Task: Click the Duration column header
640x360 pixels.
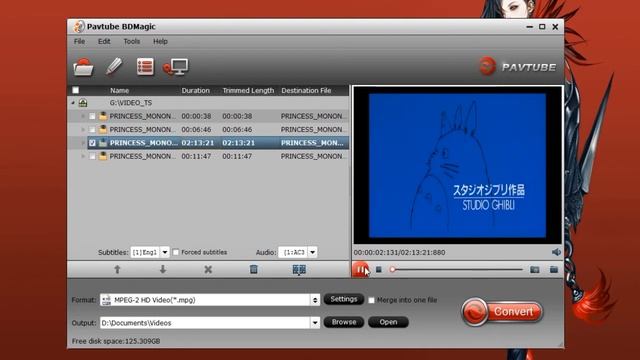Action: coord(196,91)
